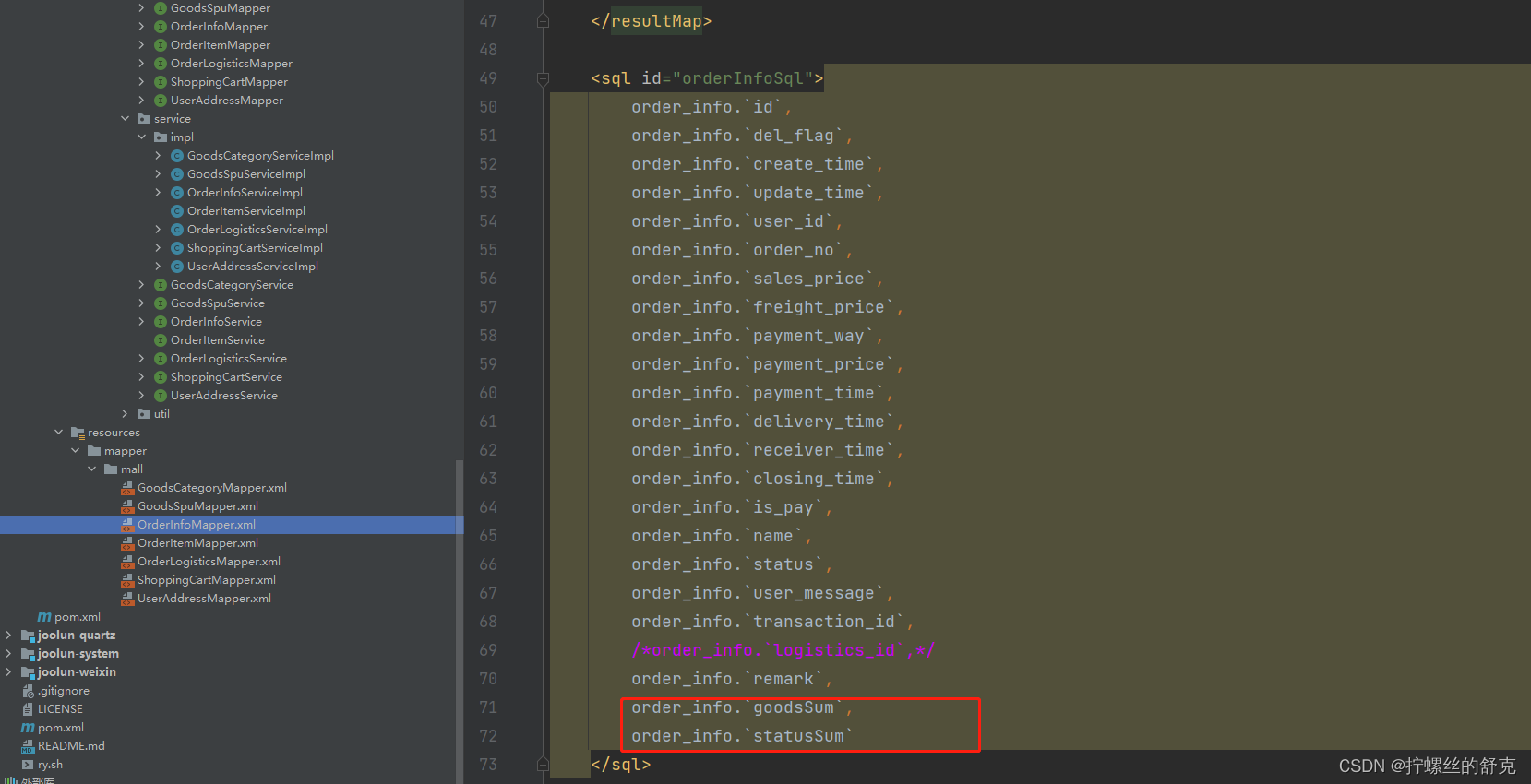Click the README.md file icon

[28, 746]
